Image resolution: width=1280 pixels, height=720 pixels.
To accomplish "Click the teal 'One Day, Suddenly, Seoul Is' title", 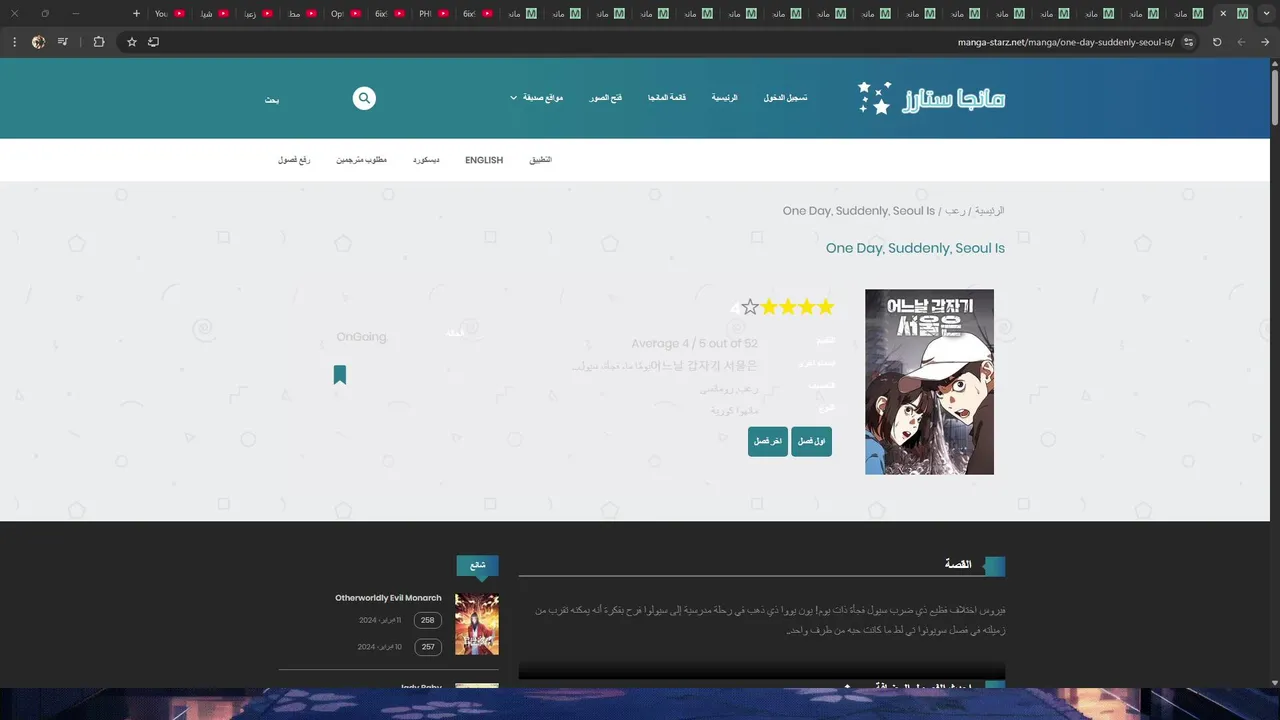I will pyautogui.click(x=915, y=248).
